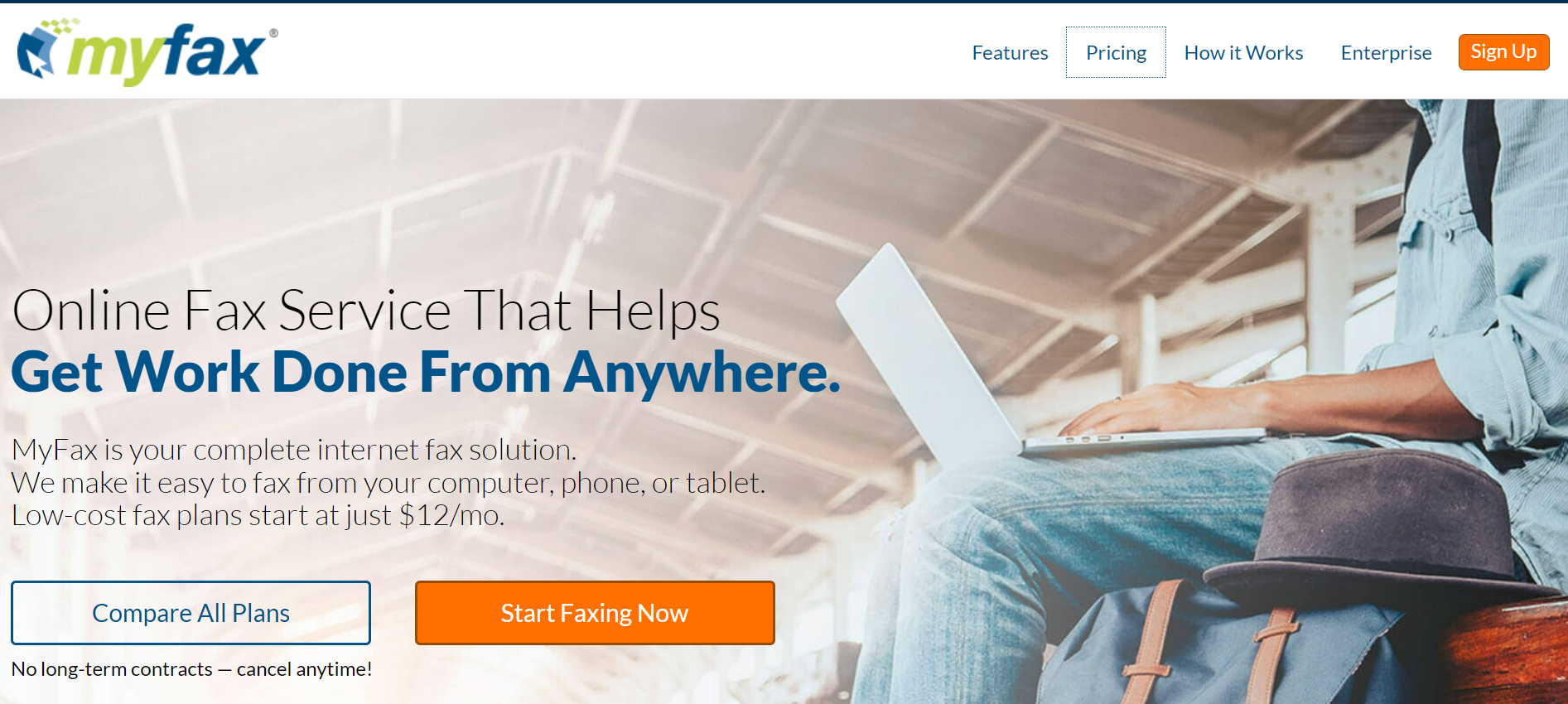
Task: Click the Start Faxing Now button
Action: click(x=595, y=613)
